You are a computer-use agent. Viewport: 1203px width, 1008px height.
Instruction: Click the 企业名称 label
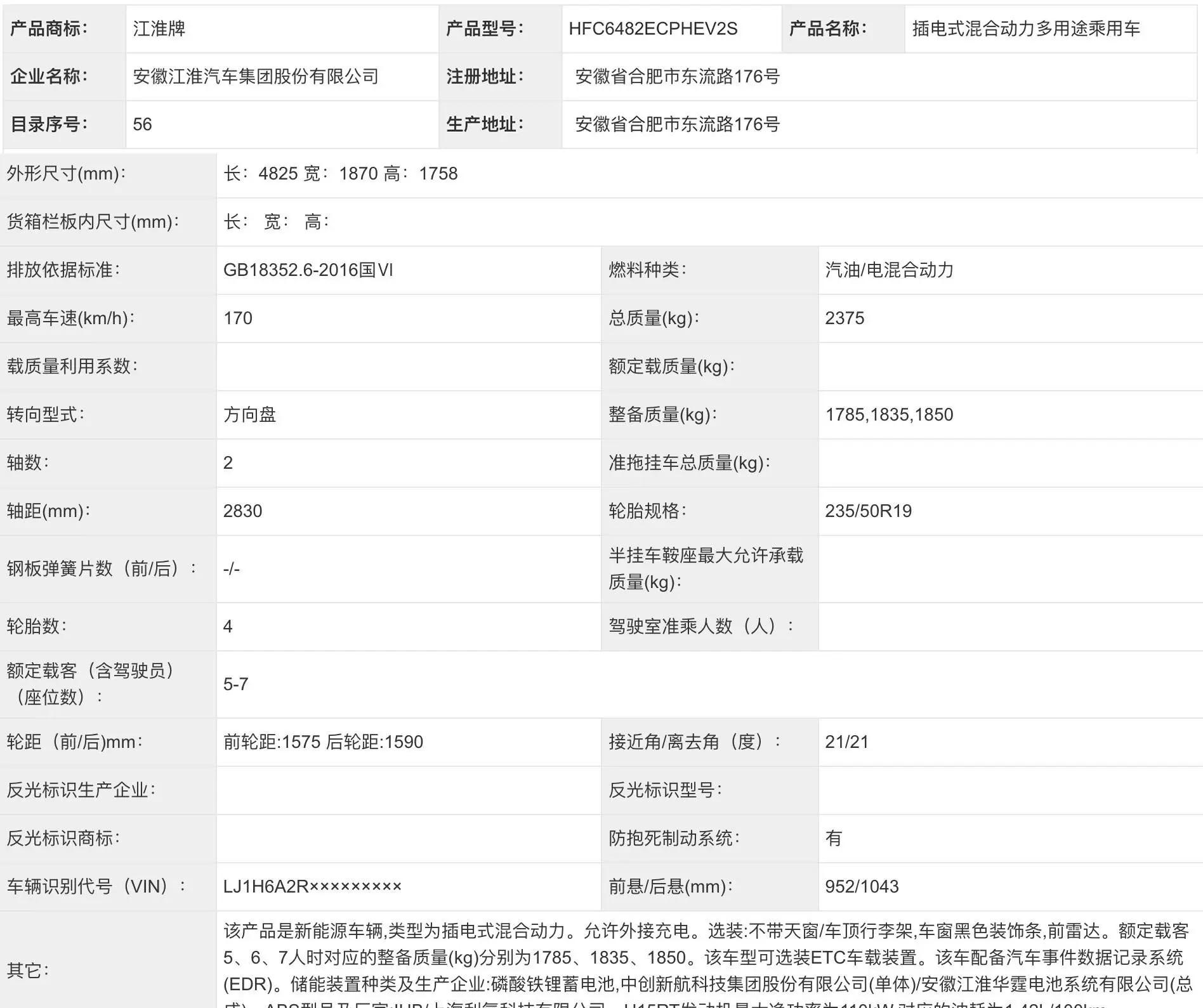tap(49, 77)
